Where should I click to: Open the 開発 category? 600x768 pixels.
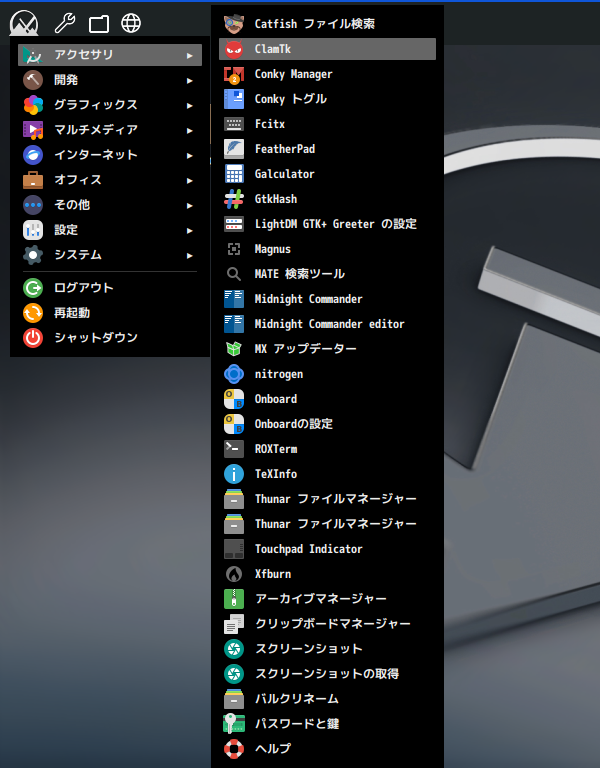(x=110, y=80)
